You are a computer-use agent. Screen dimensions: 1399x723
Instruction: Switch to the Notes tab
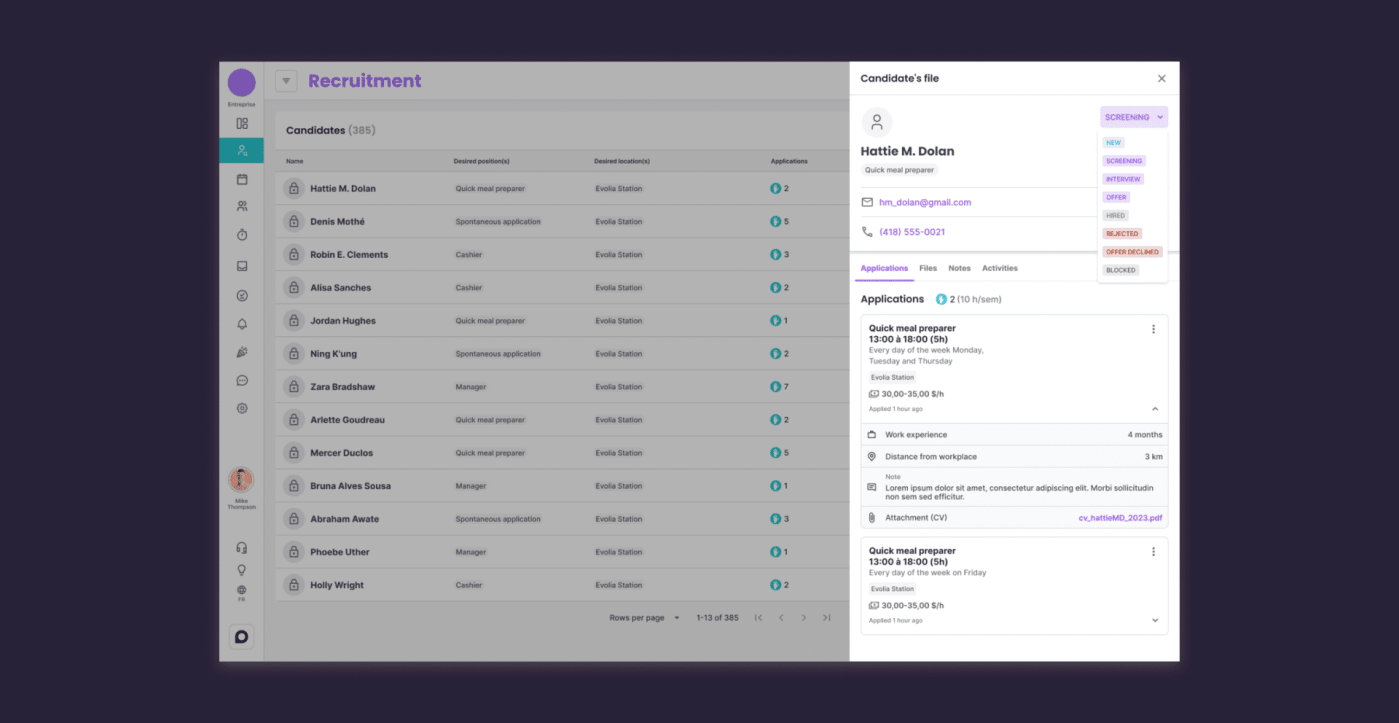[959, 268]
